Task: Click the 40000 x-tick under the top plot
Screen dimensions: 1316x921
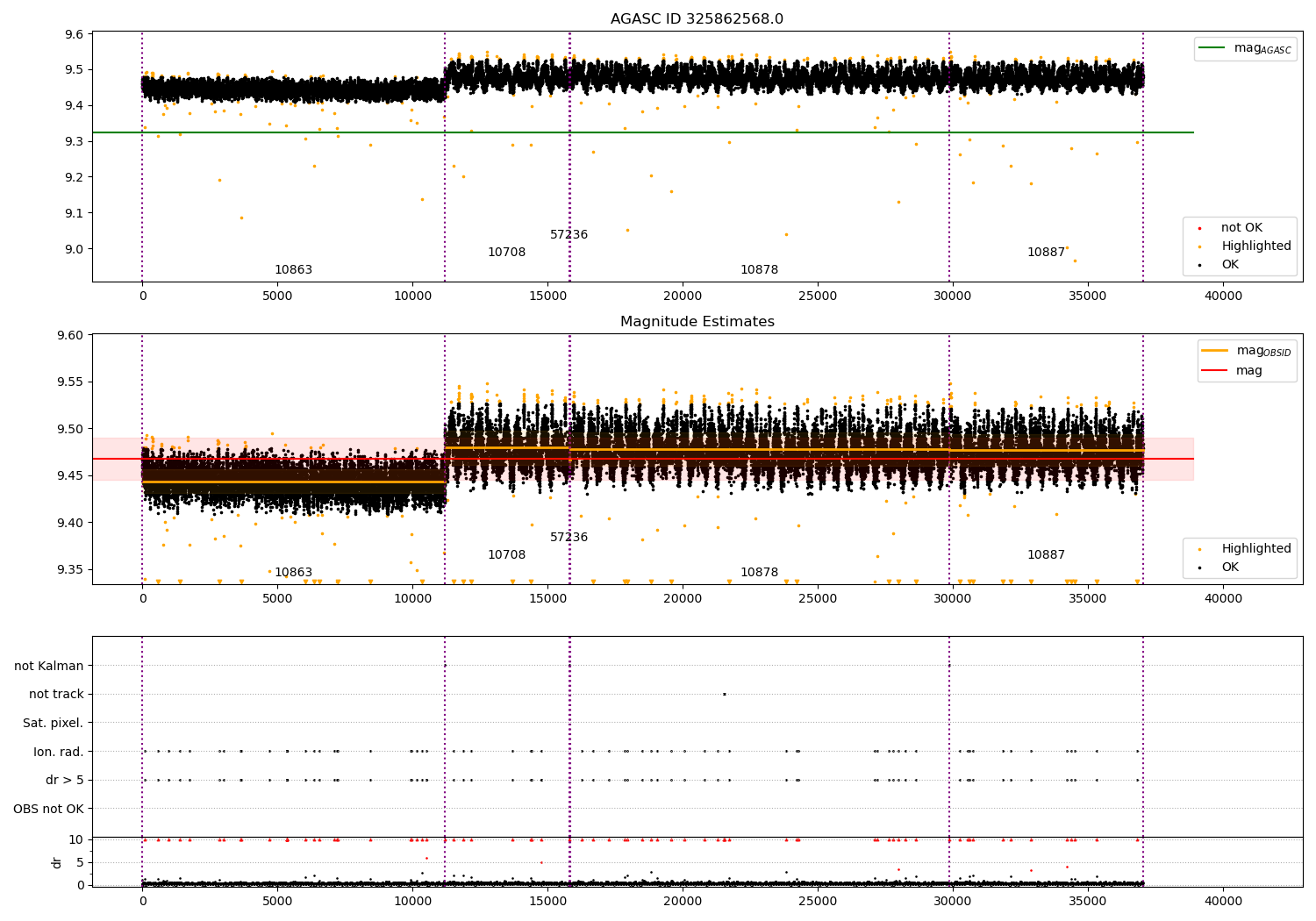Action: (x=1223, y=296)
